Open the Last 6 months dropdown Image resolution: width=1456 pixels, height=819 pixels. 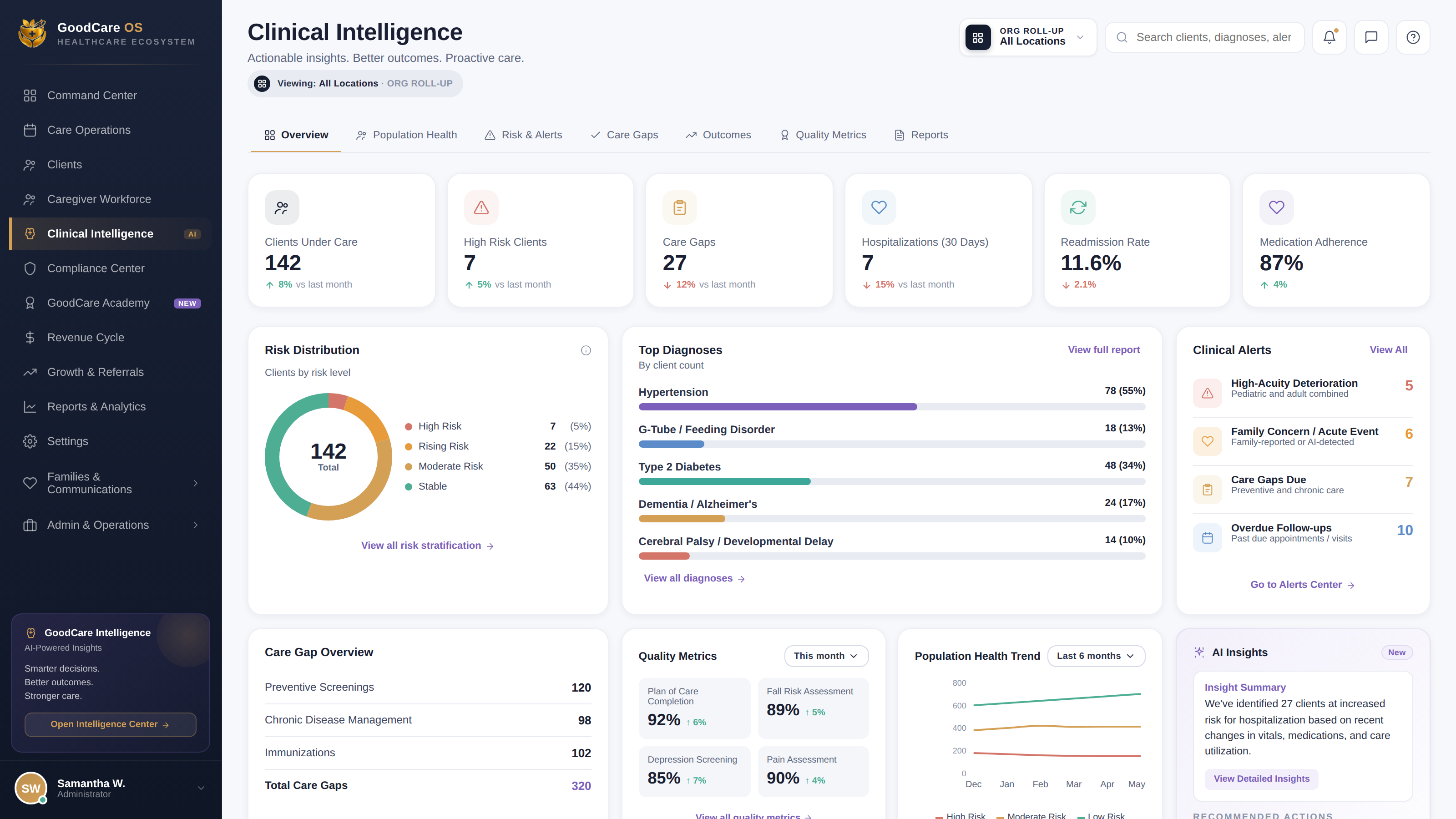pos(1096,656)
